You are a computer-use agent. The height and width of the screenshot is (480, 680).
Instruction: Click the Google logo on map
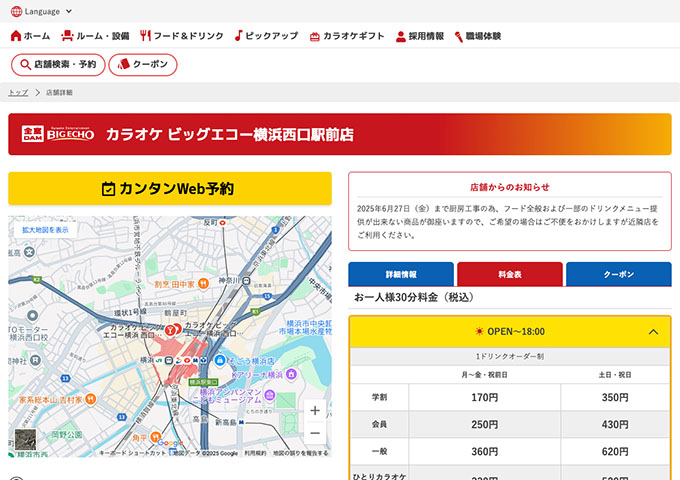(170, 443)
